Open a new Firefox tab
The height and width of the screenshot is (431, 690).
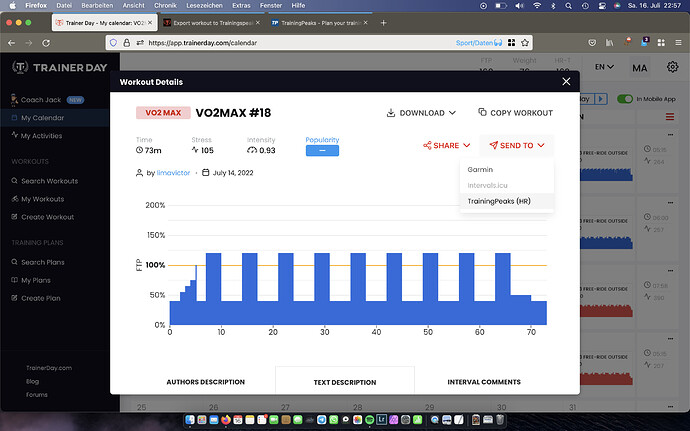click(383, 23)
